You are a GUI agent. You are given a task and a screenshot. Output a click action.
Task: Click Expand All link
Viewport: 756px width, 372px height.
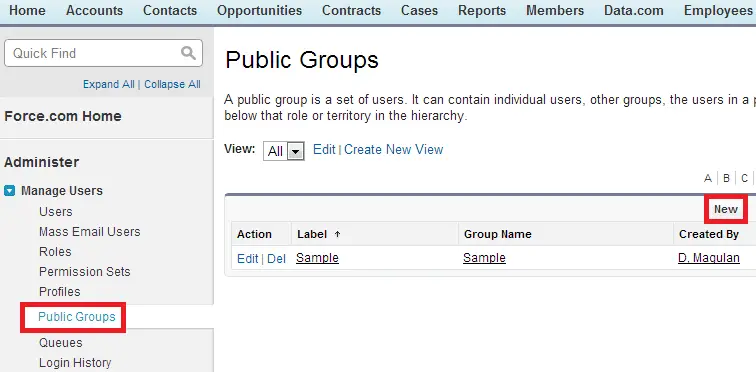pos(108,84)
